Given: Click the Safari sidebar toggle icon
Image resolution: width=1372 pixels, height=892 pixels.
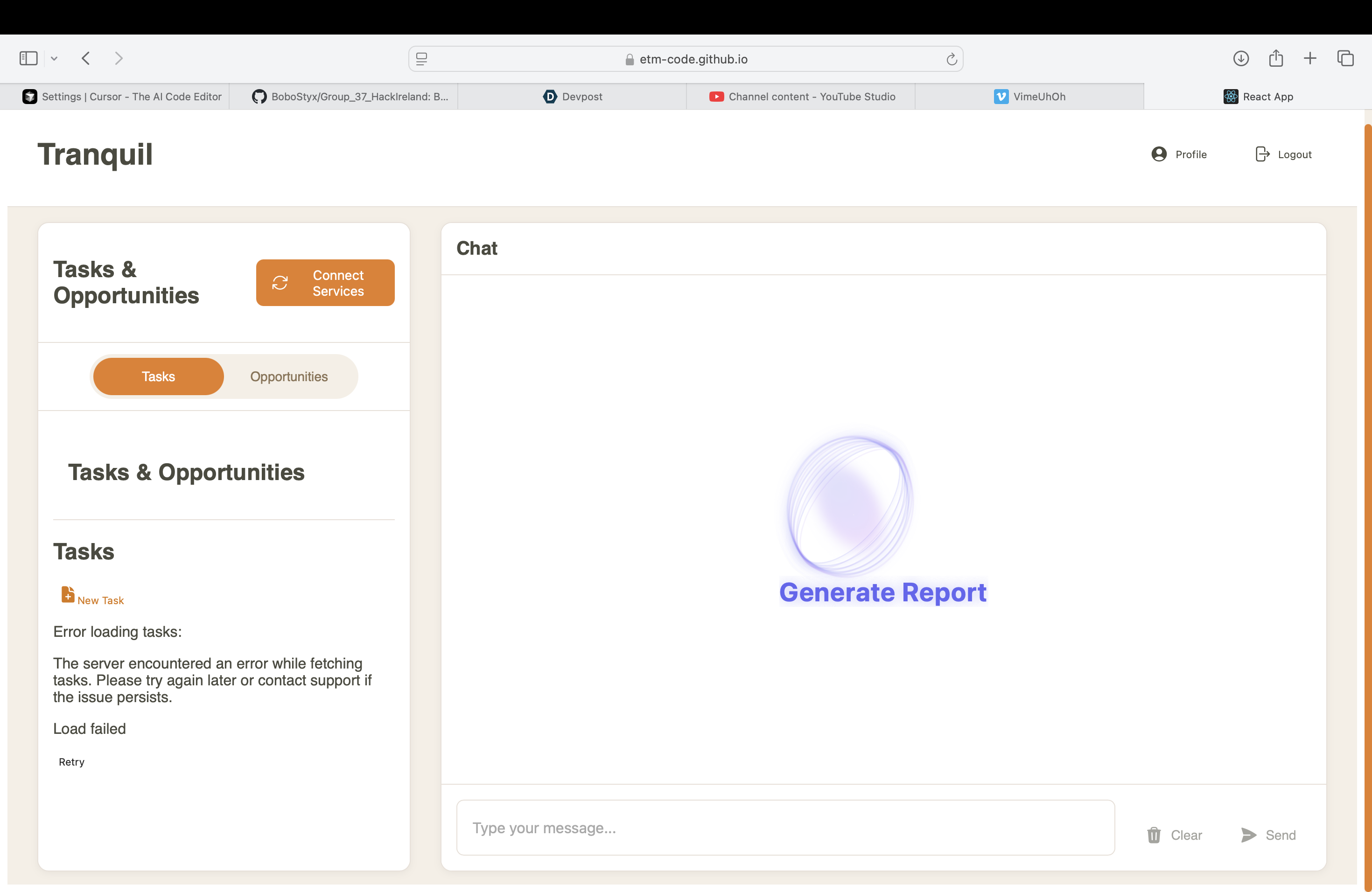Looking at the screenshot, I should click(28, 58).
